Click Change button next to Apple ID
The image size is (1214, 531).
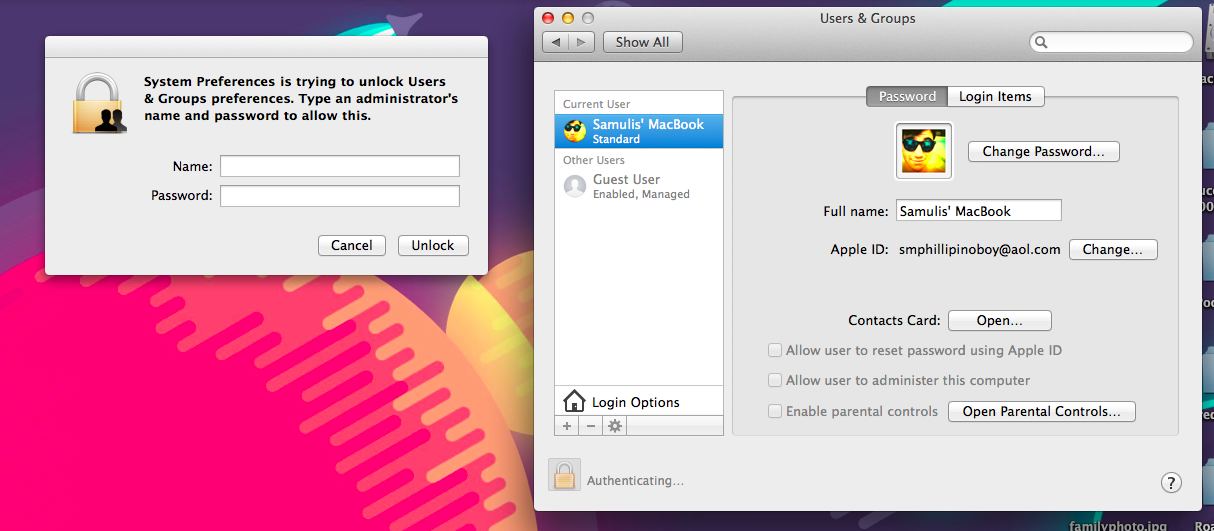point(1113,250)
